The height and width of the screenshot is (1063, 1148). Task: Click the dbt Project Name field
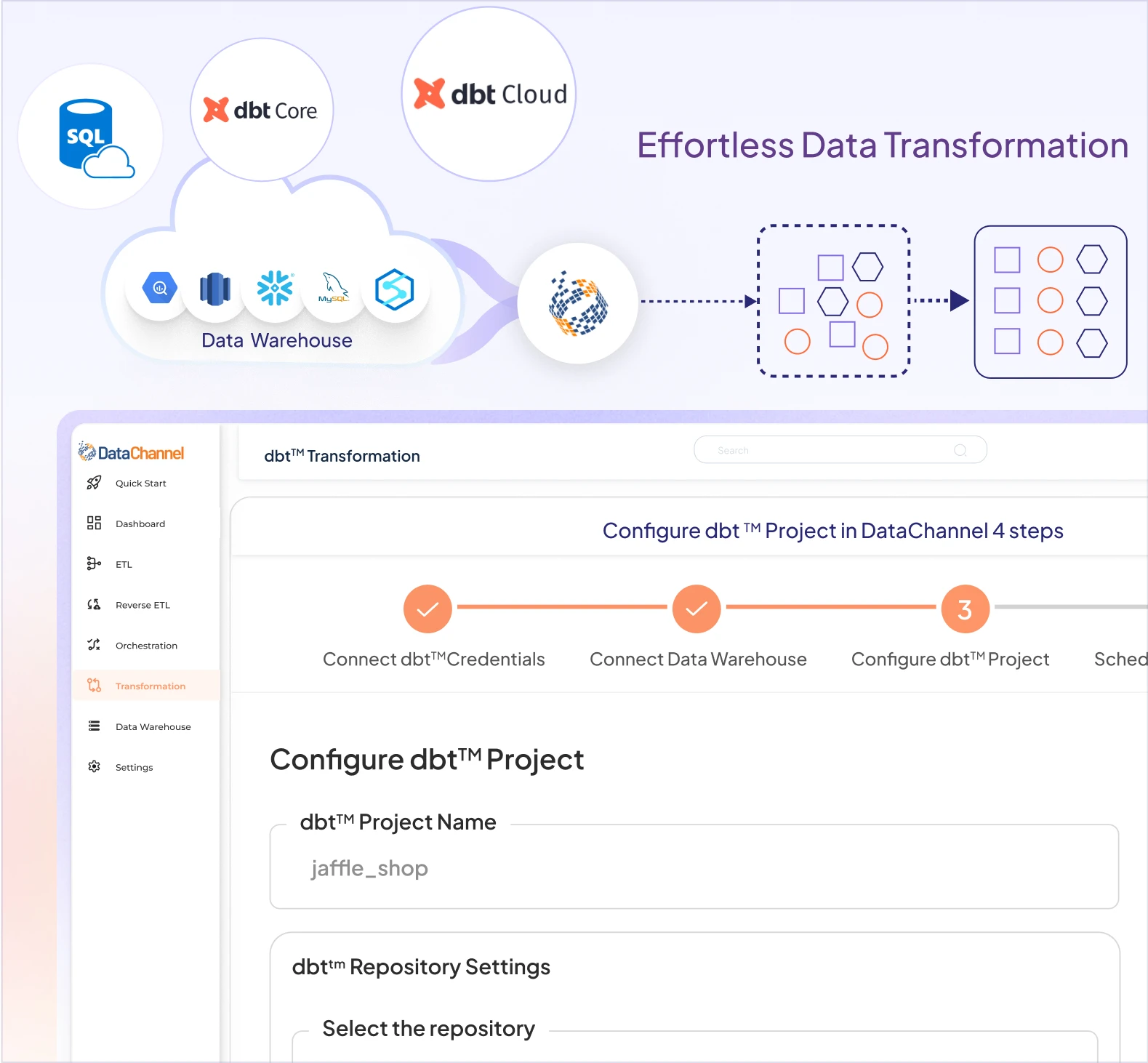tap(694, 867)
